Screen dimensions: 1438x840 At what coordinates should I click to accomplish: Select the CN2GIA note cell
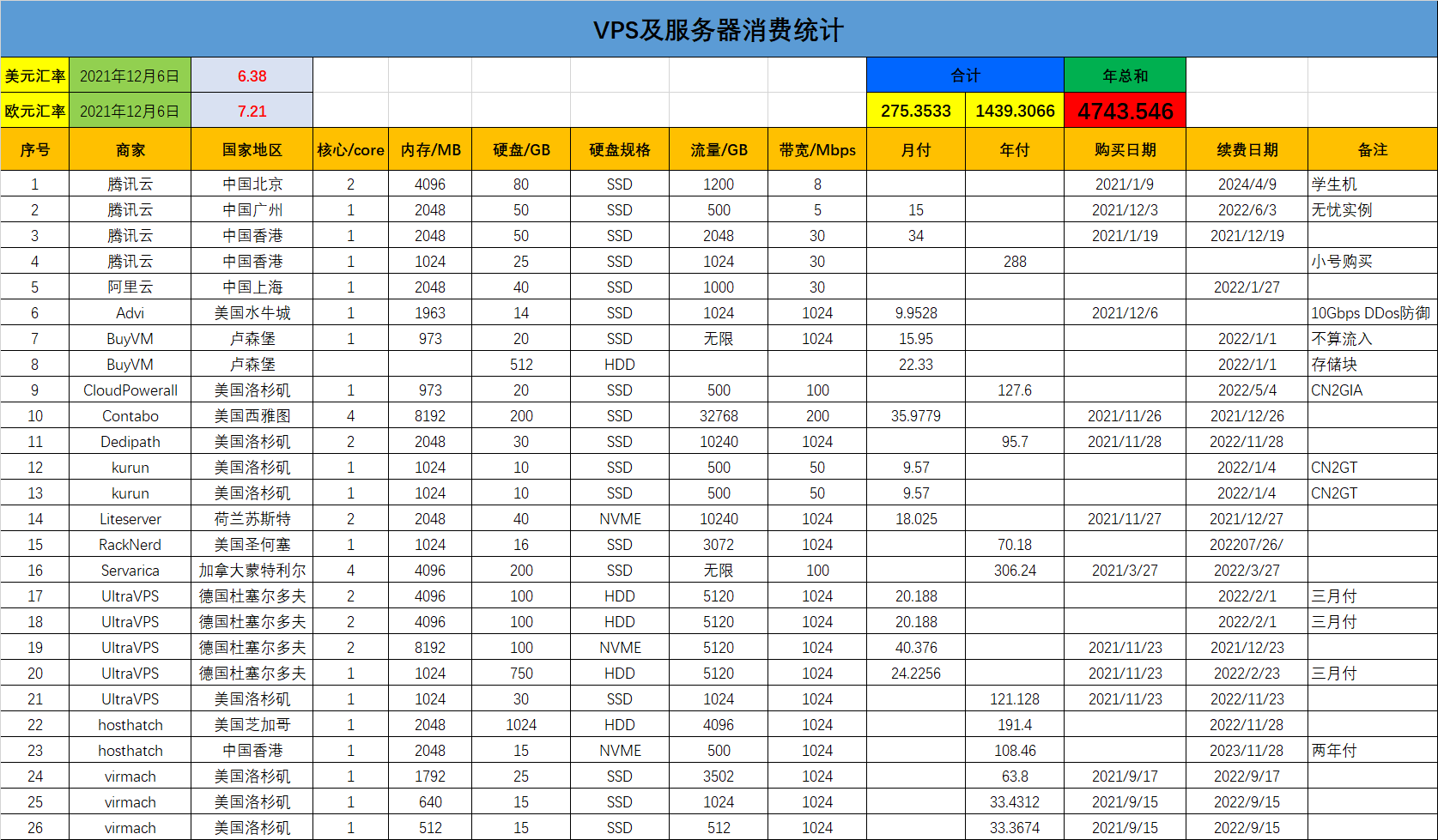(1373, 390)
